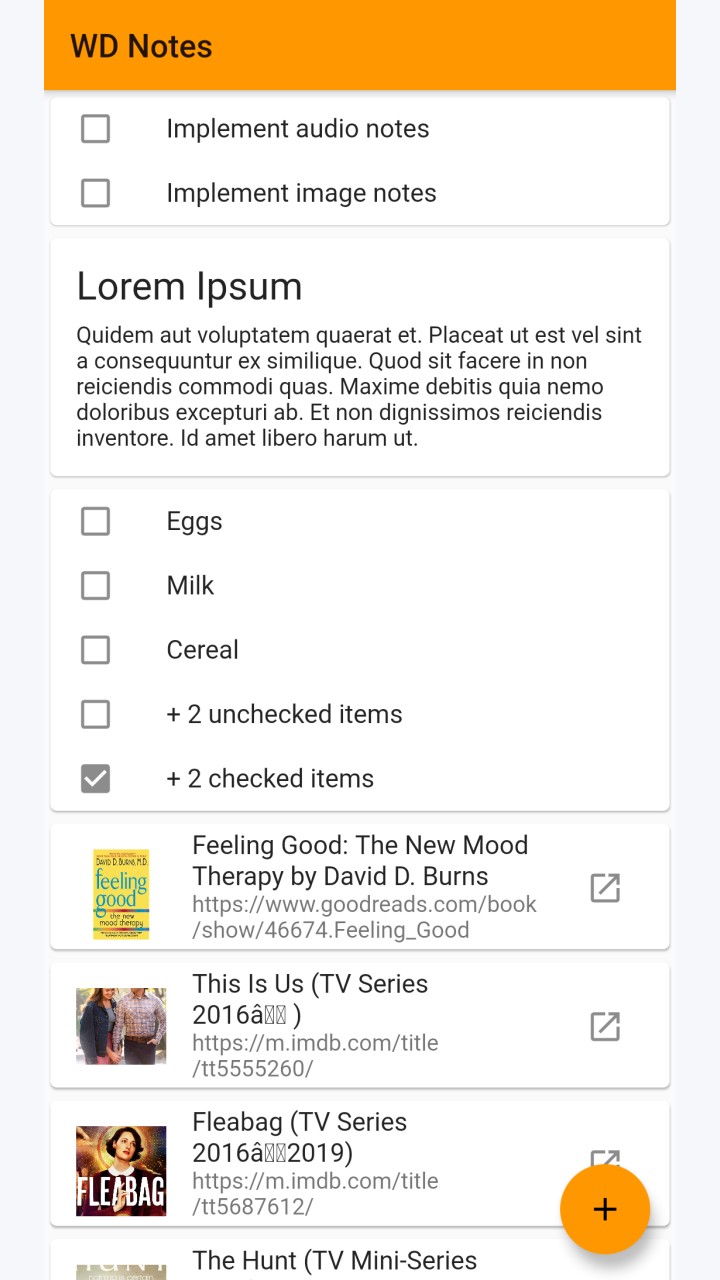Check the Implement image notes checkbox
The width and height of the screenshot is (720, 1280).
pyautogui.click(x=95, y=193)
